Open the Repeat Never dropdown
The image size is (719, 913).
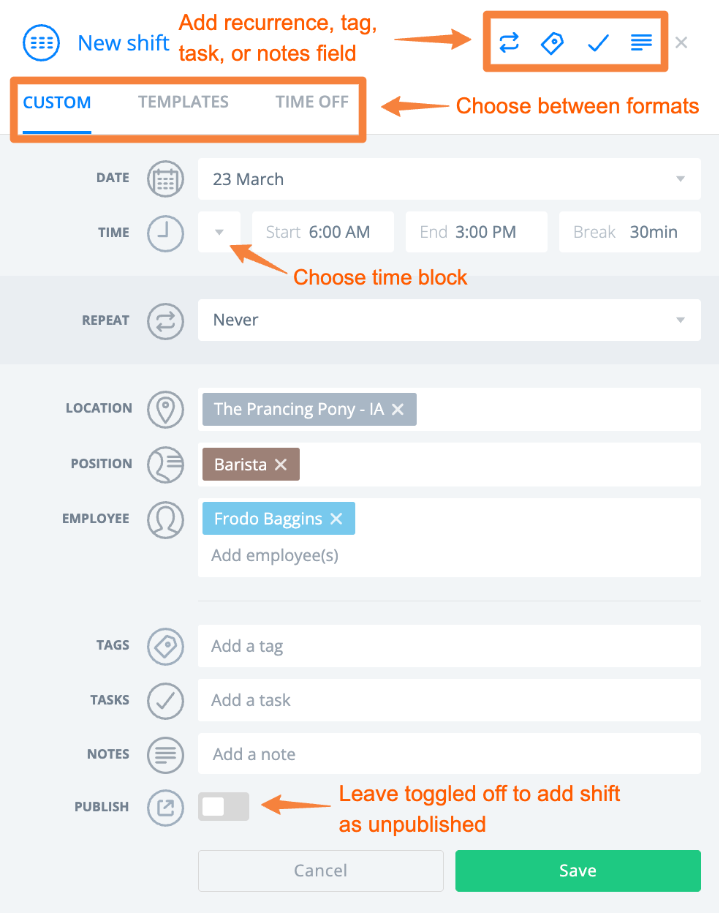pos(449,320)
